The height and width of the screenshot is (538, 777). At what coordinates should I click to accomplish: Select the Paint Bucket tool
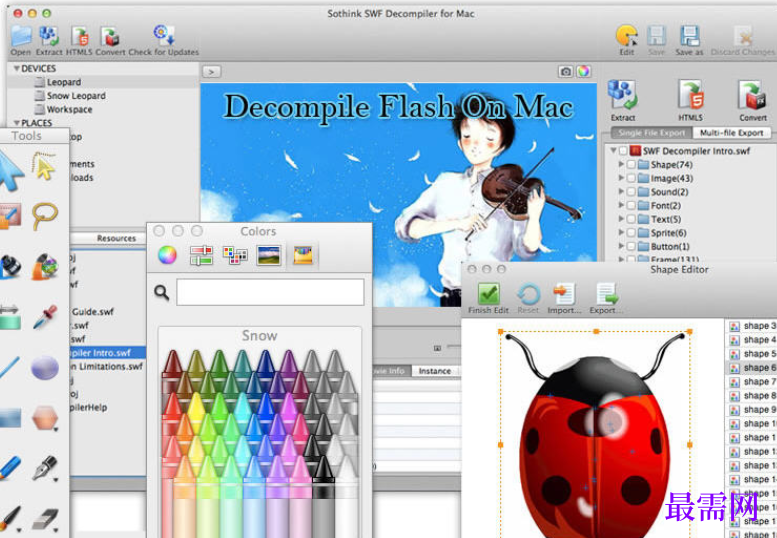pyautogui.click(x=45, y=266)
